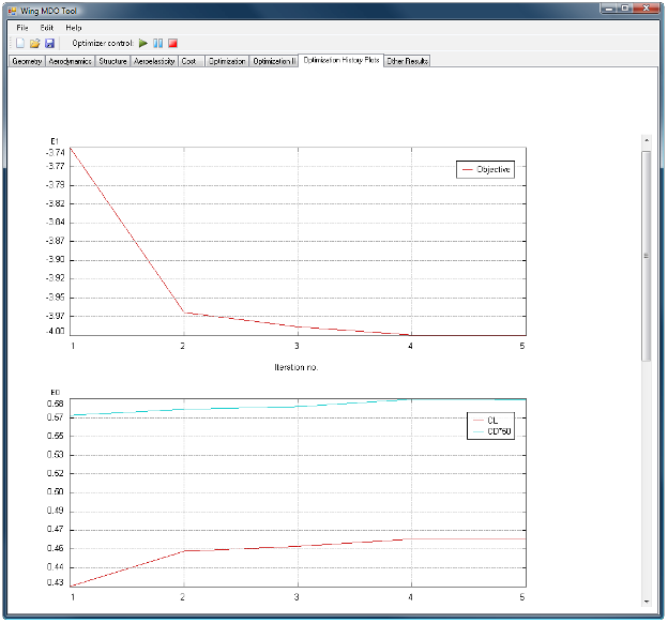Click the vertical scrollbar thumb
Image resolution: width=667 pixels, height=623 pixels.
click(647, 256)
